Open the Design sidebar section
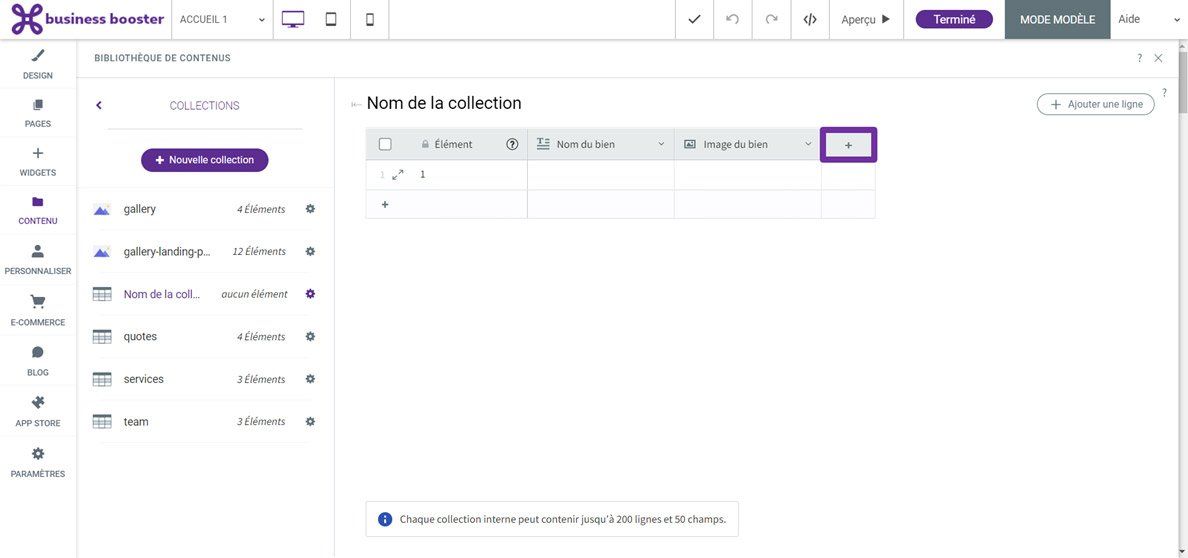 click(38, 64)
